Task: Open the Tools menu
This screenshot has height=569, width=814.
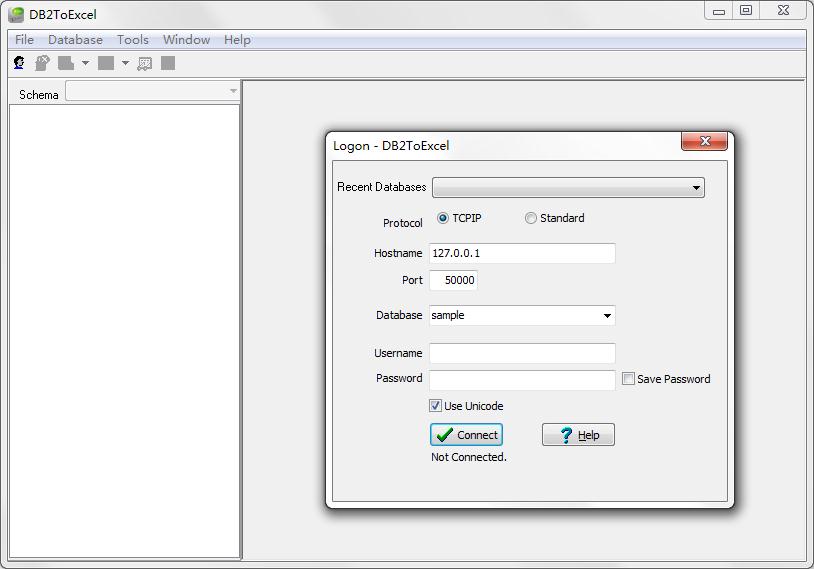Action: click(132, 40)
